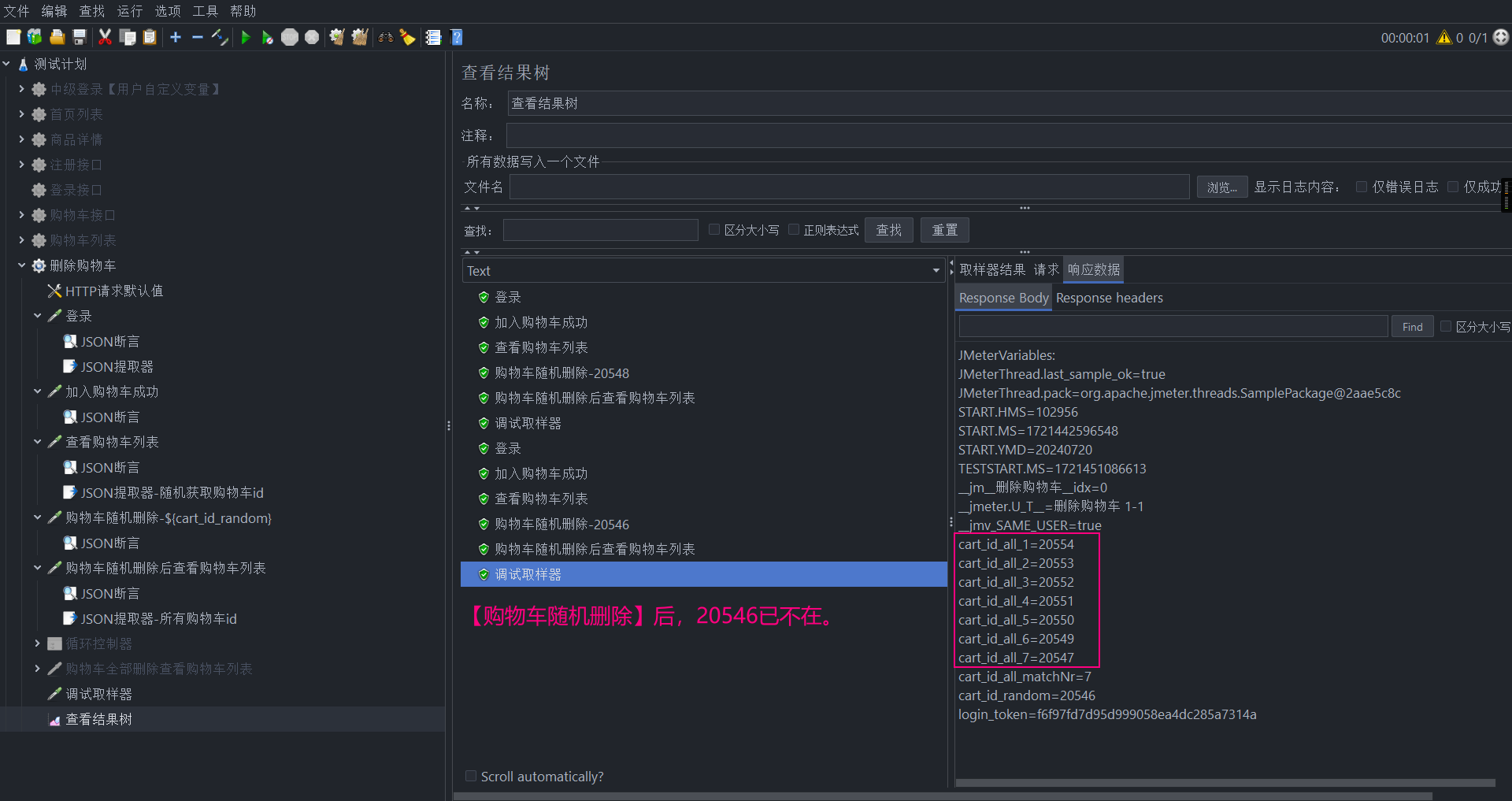Open the Function Helper list icon
This screenshot has height=801, width=1512.
click(433, 37)
